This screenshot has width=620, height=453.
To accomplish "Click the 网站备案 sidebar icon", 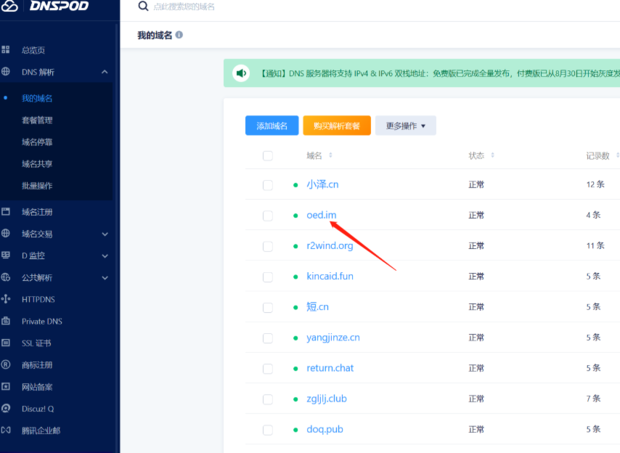I will tap(6, 387).
